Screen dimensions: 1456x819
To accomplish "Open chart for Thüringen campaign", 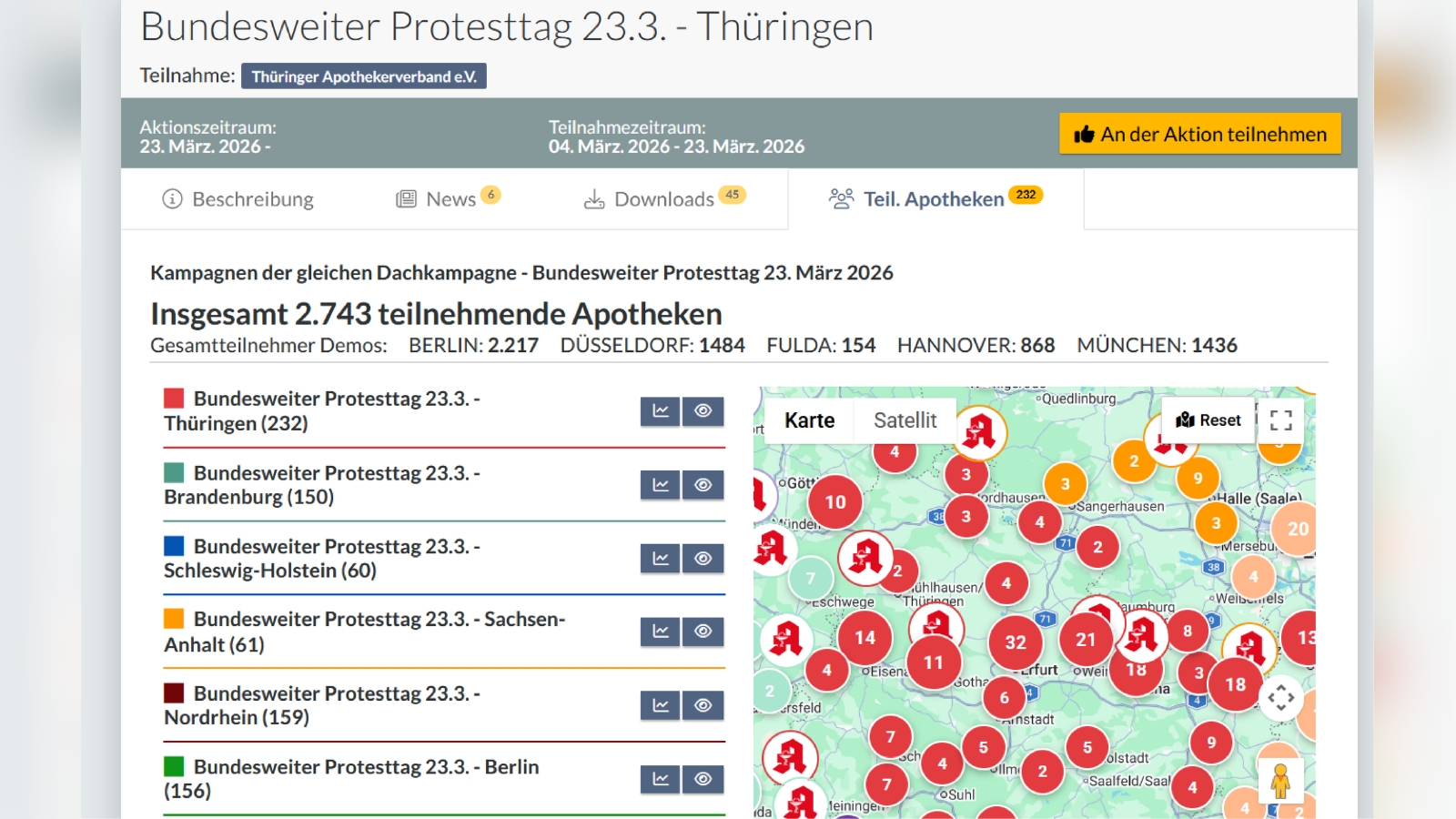I will point(660,411).
